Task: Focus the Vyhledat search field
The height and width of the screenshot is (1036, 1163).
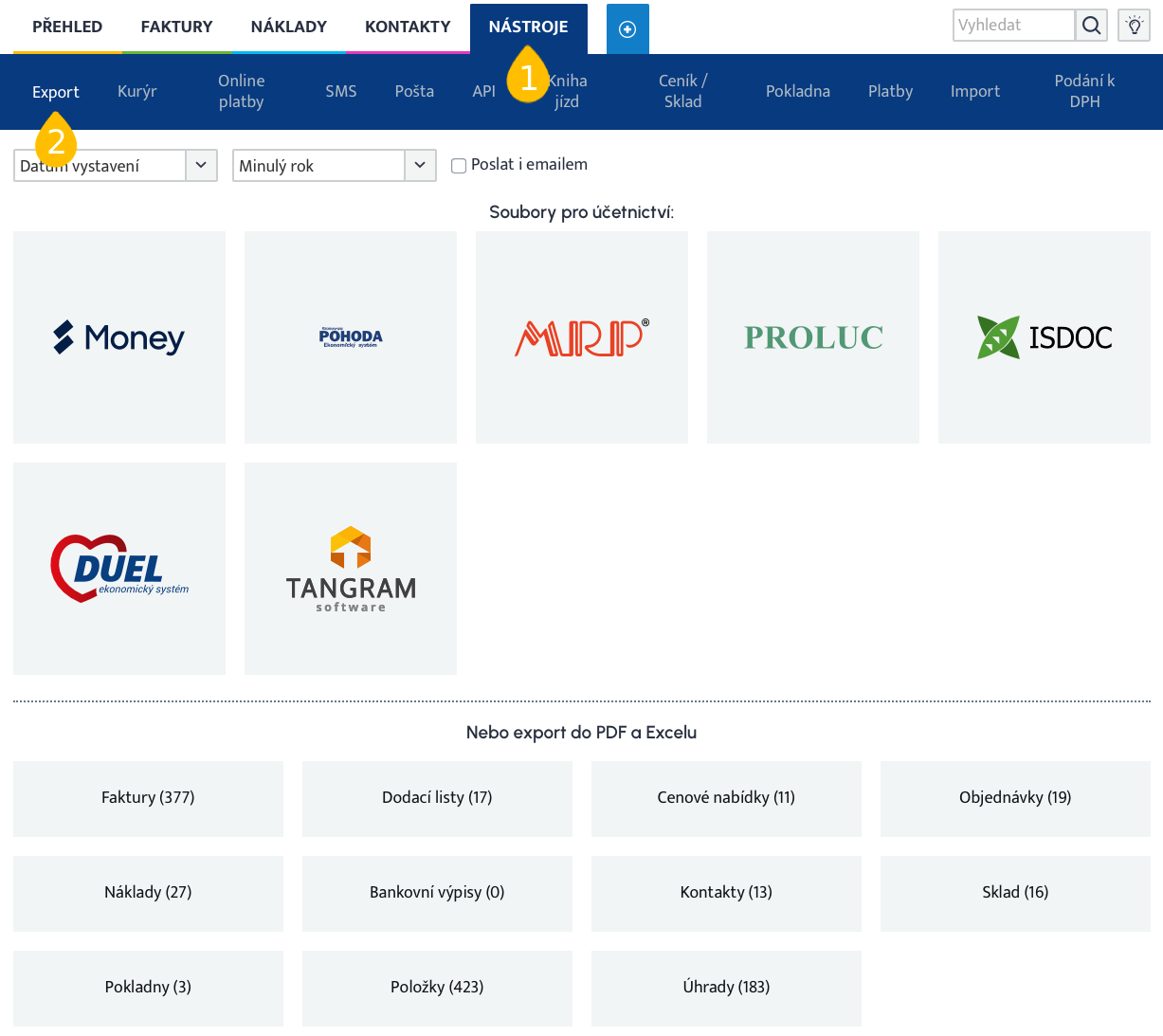Action: pos(1013,26)
